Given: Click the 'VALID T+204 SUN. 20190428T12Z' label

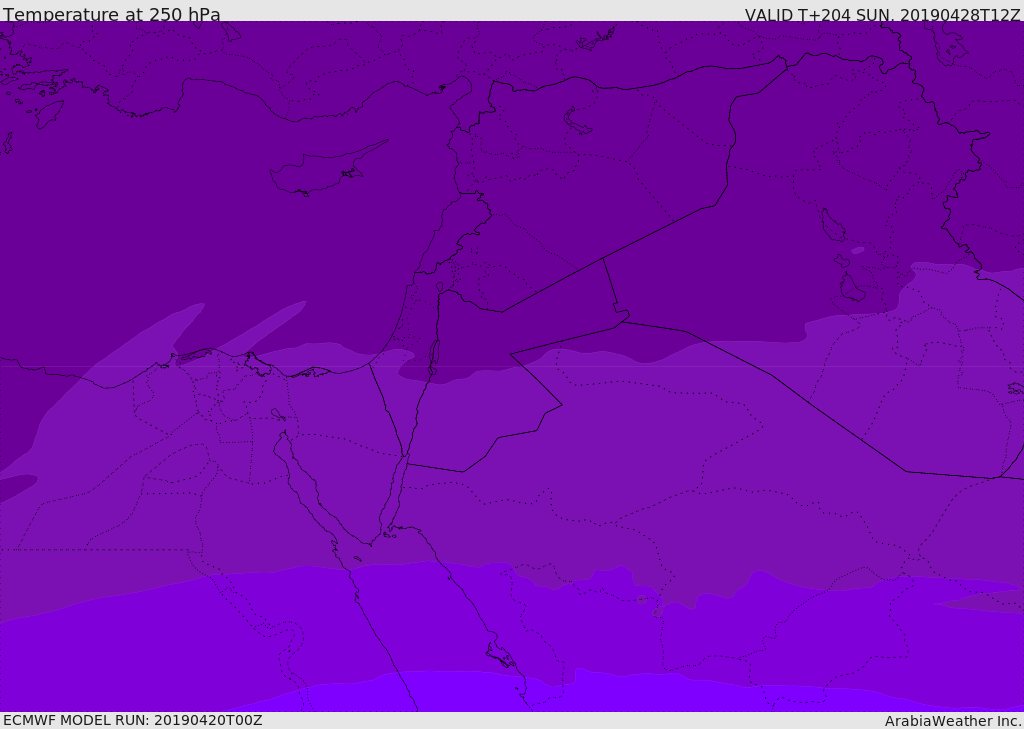Looking at the screenshot, I should pyautogui.click(x=882, y=14).
